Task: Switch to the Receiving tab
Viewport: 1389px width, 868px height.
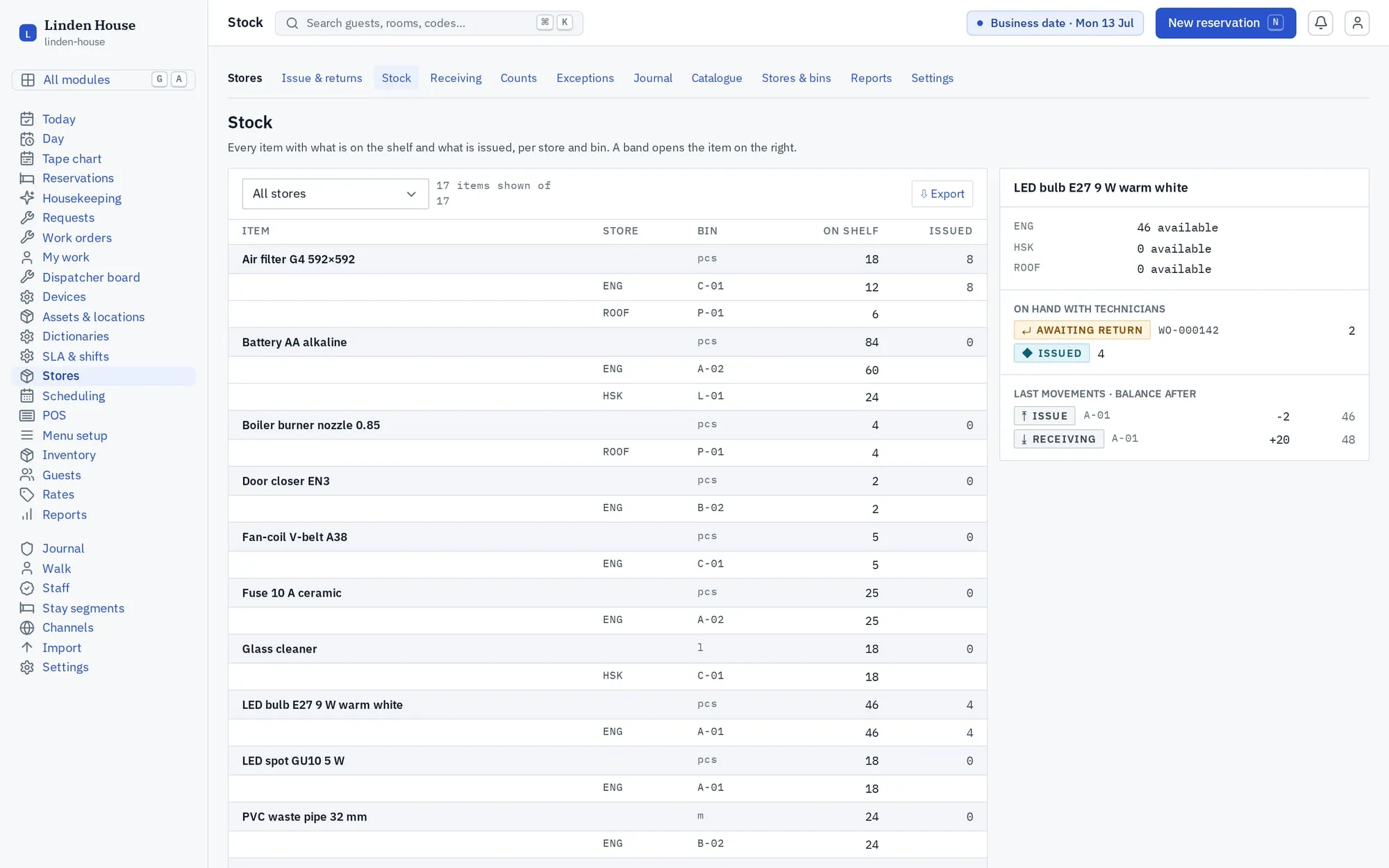Action: pos(456,78)
